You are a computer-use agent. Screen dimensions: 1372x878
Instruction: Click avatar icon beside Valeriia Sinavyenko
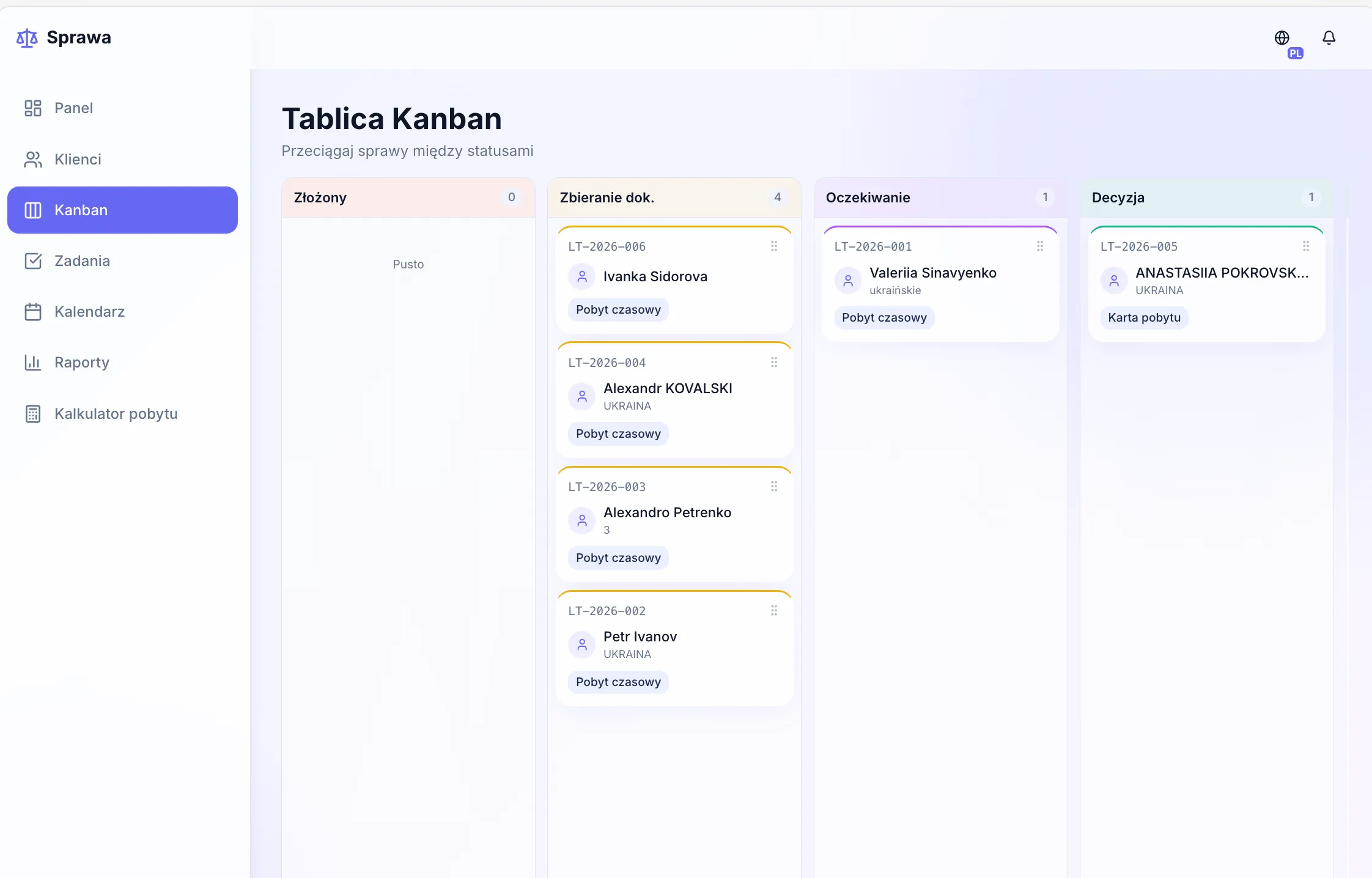point(848,281)
